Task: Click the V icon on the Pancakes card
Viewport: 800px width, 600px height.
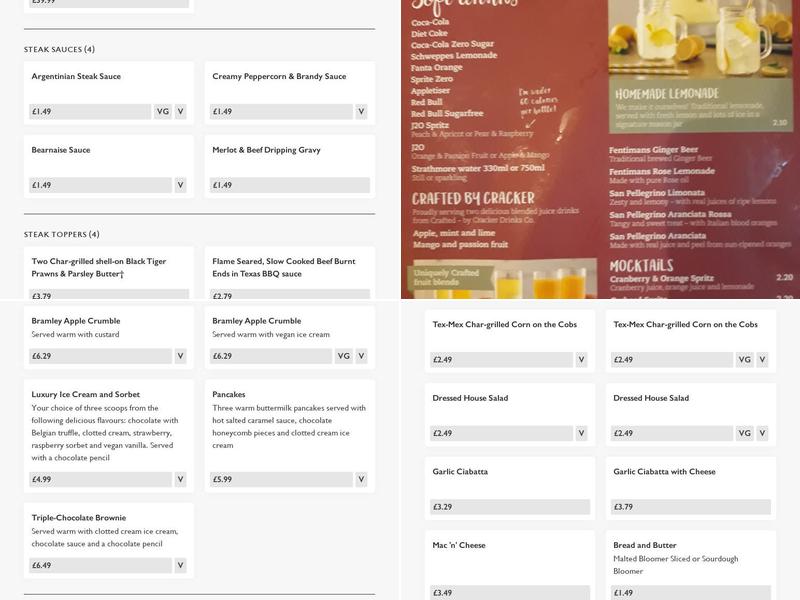Action: [x=362, y=477]
